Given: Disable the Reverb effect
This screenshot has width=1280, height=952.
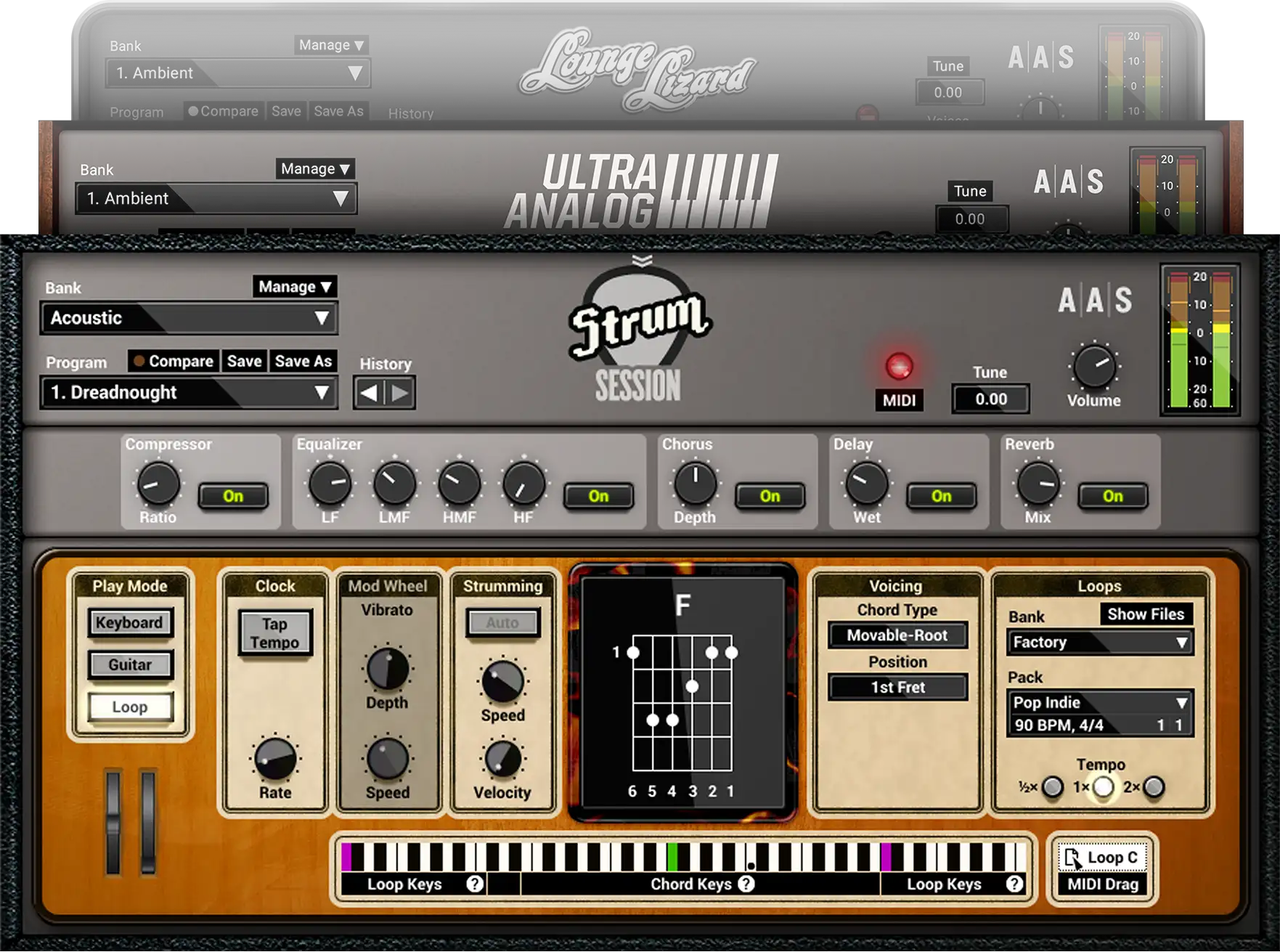Looking at the screenshot, I should point(1112,497).
